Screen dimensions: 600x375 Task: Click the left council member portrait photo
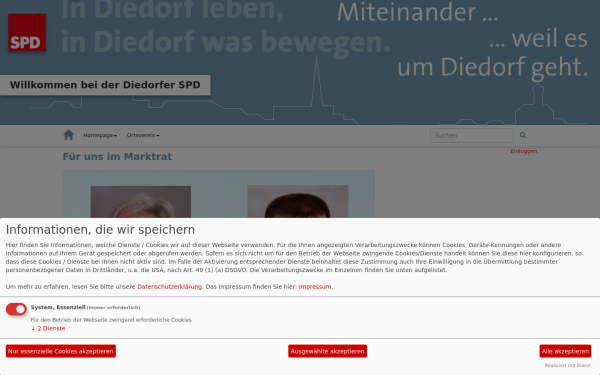pos(141,202)
